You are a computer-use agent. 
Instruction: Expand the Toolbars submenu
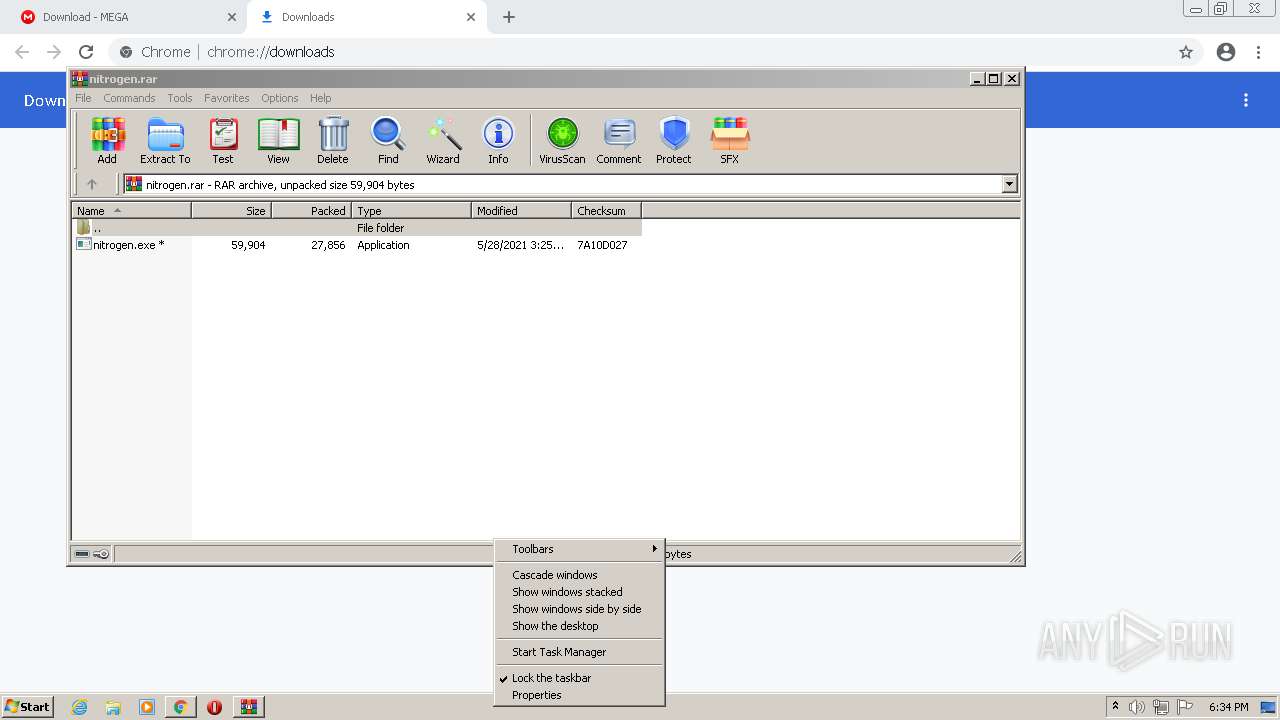point(579,549)
